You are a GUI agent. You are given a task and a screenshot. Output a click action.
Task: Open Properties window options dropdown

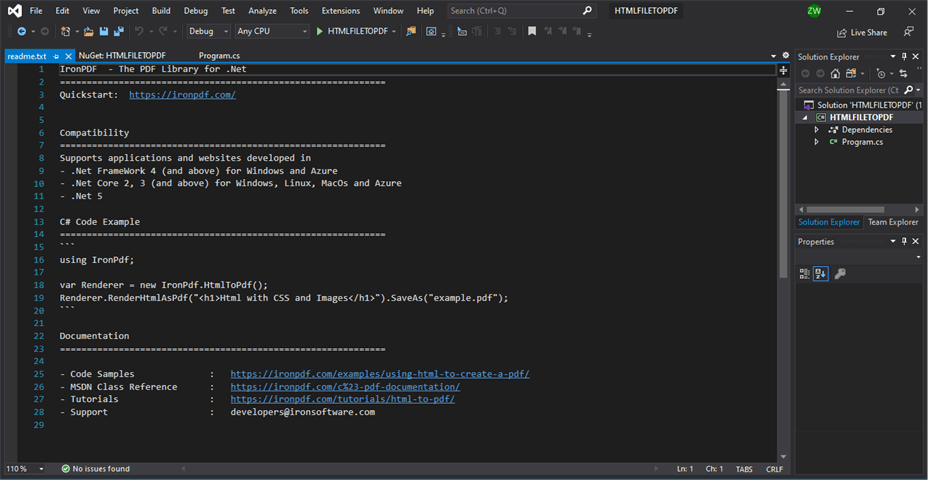[893, 241]
